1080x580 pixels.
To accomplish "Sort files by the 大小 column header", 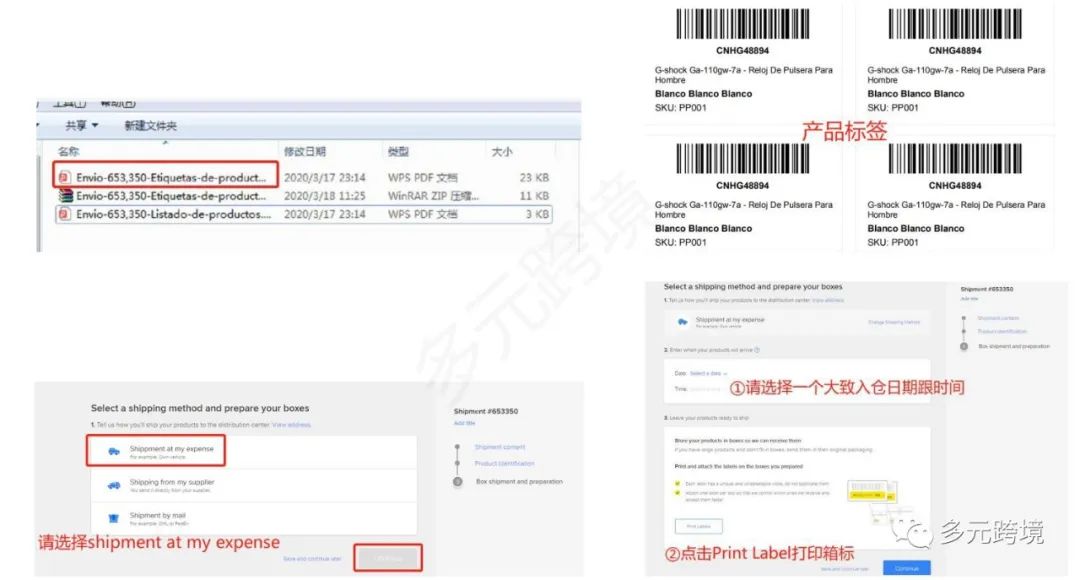I will pyautogui.click(x=502, y=152).
